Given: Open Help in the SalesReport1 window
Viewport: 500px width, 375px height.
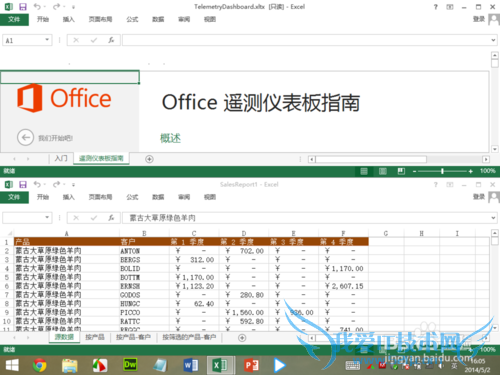Looking at the screenshot, I should click(x=435, y=184).
